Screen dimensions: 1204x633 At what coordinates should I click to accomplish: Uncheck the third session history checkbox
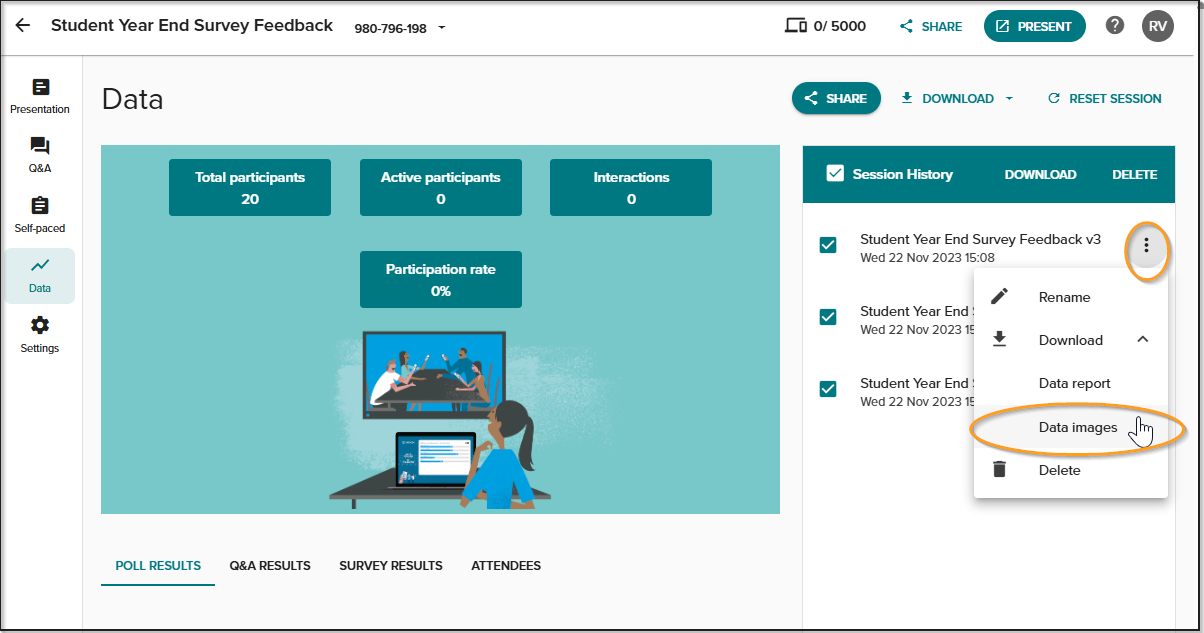click(828, 389)
